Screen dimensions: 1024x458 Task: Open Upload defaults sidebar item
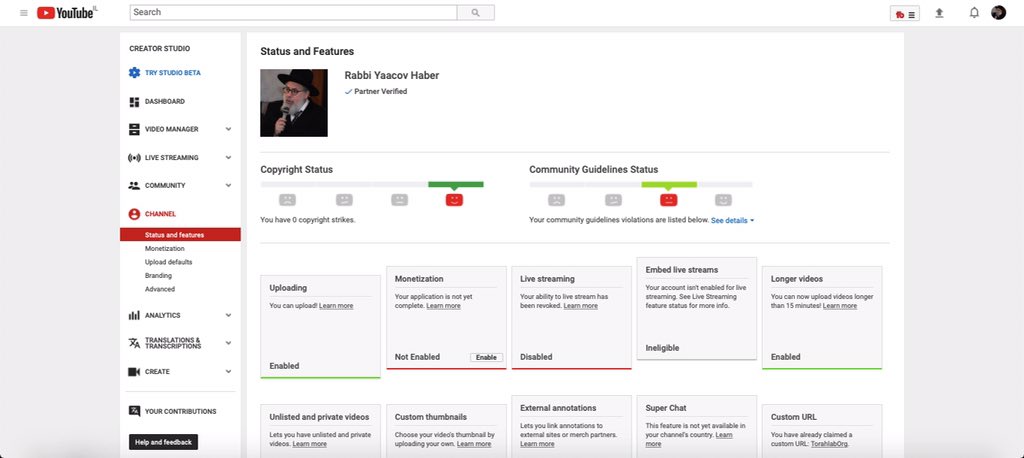(168, 262)
